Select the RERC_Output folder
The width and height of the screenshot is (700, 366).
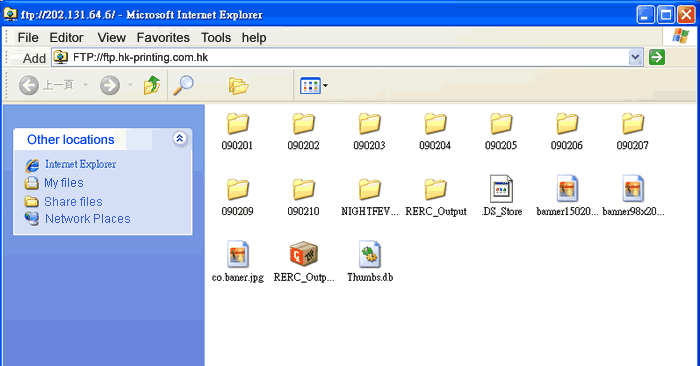tap(436, 197)
